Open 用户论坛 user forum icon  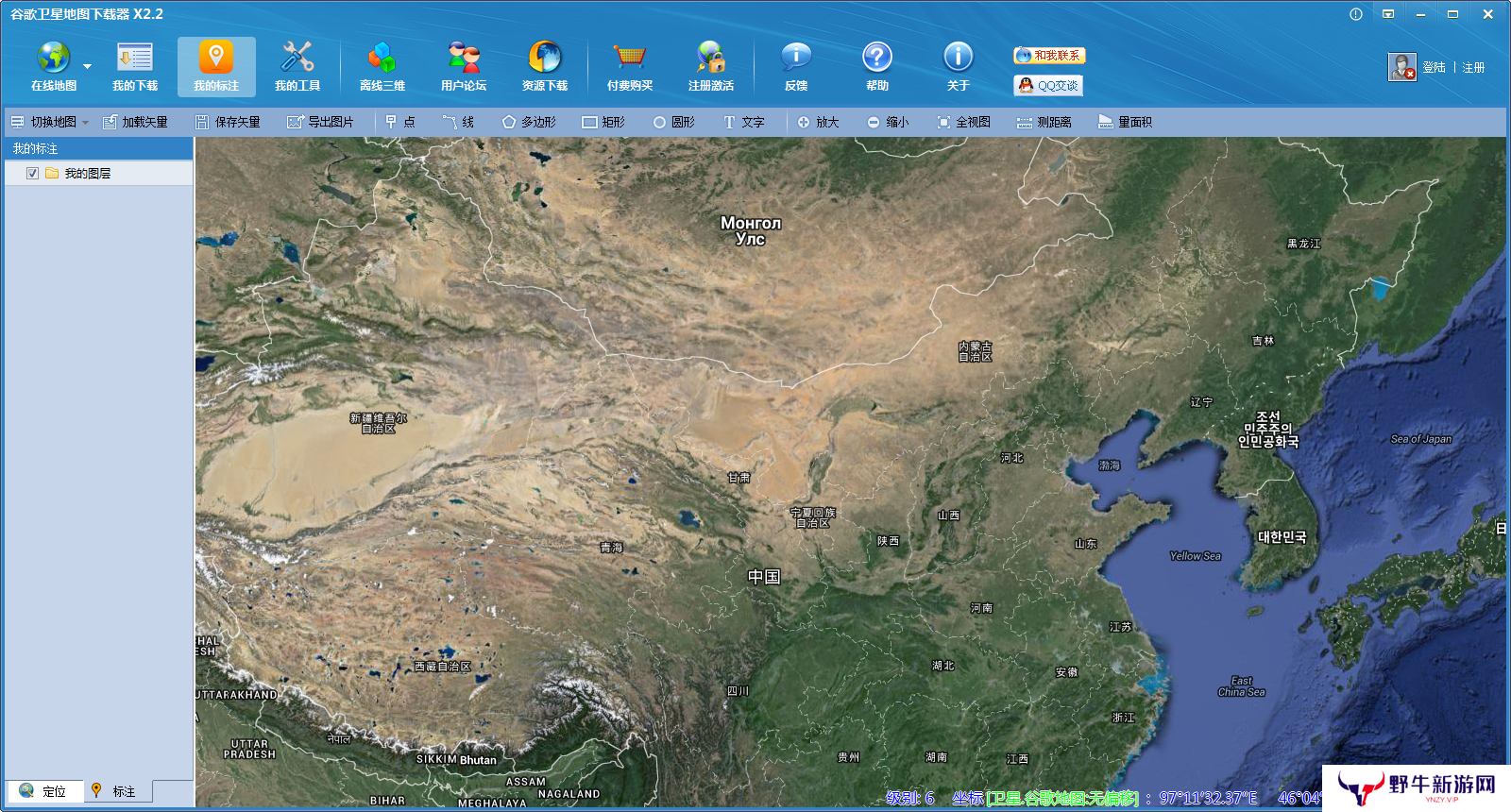point(464,58)
